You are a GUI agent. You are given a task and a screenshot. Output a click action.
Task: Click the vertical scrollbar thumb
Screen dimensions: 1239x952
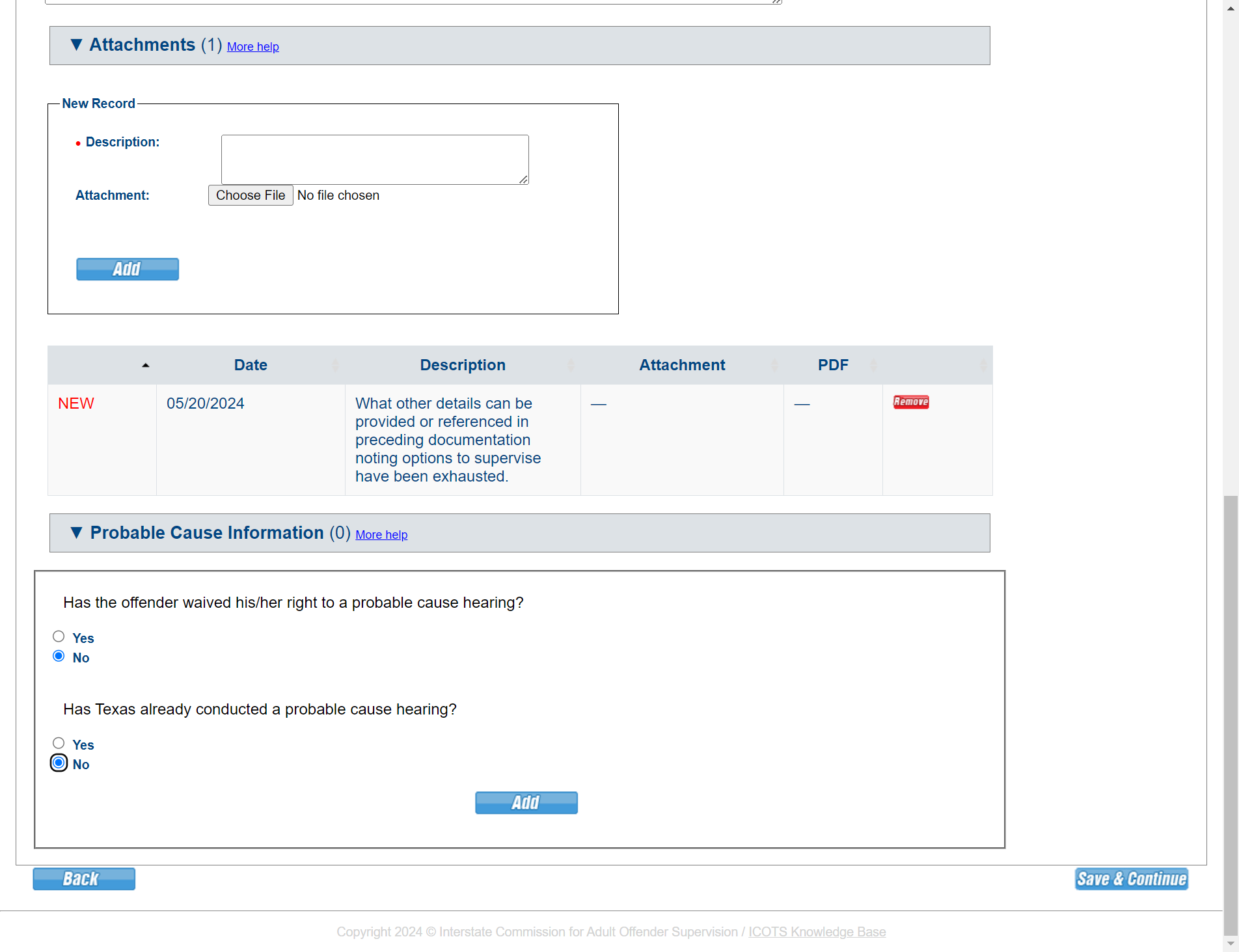coord(1231,715)
